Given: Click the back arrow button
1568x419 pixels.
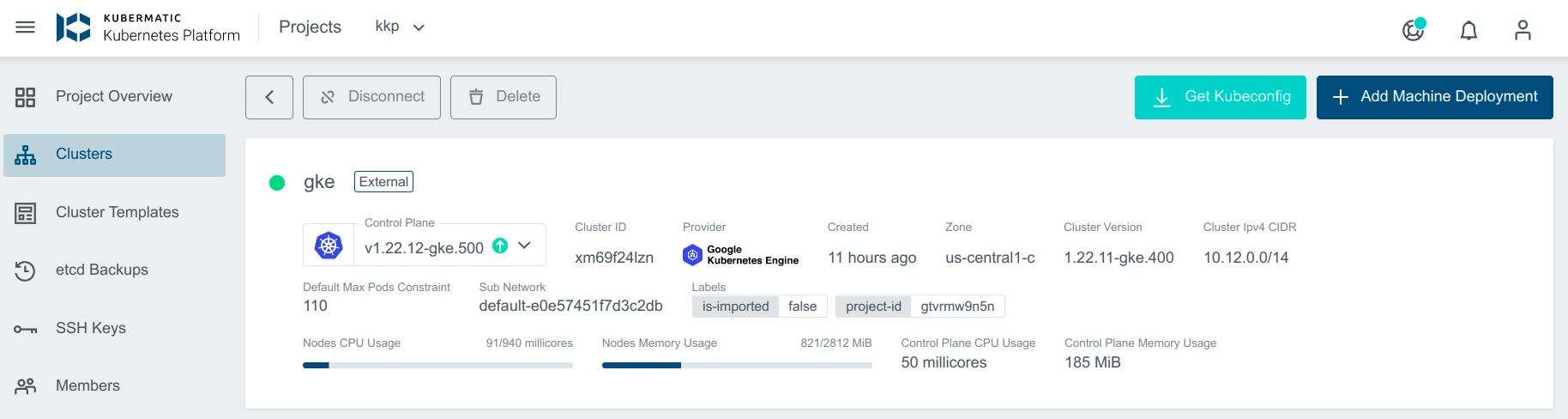Looking at the screenshot, I should (269, 97).
